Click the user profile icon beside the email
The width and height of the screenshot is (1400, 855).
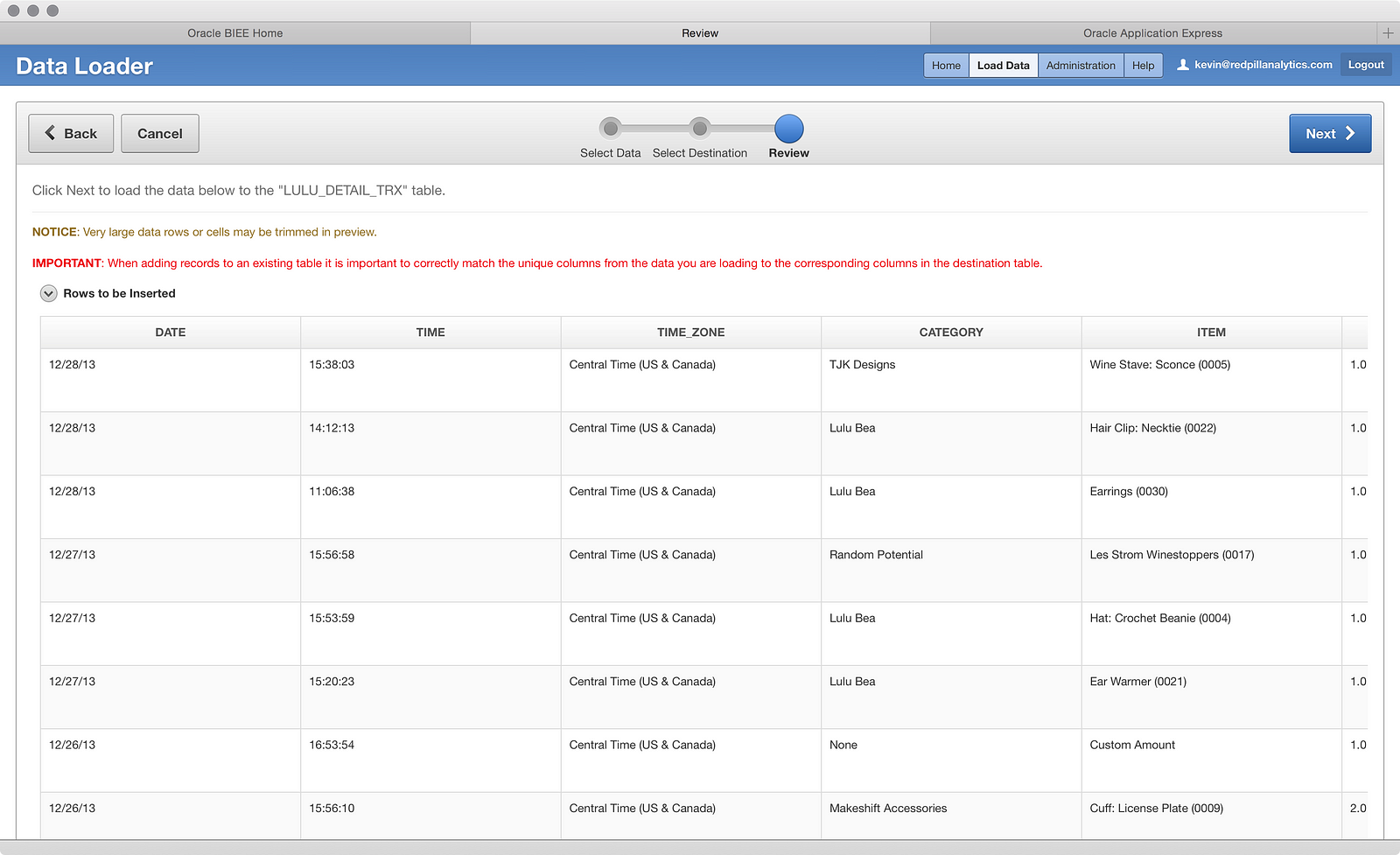point(1183,65)
